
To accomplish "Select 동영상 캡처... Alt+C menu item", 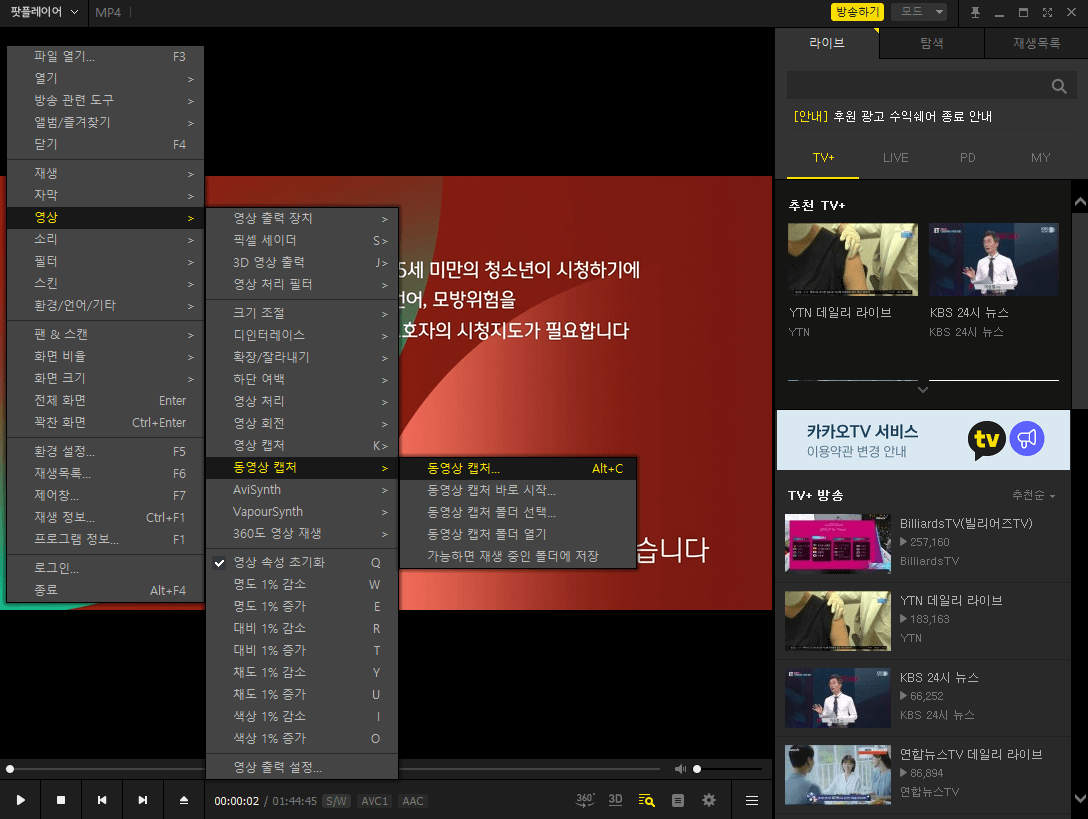I will click(518, 468).
